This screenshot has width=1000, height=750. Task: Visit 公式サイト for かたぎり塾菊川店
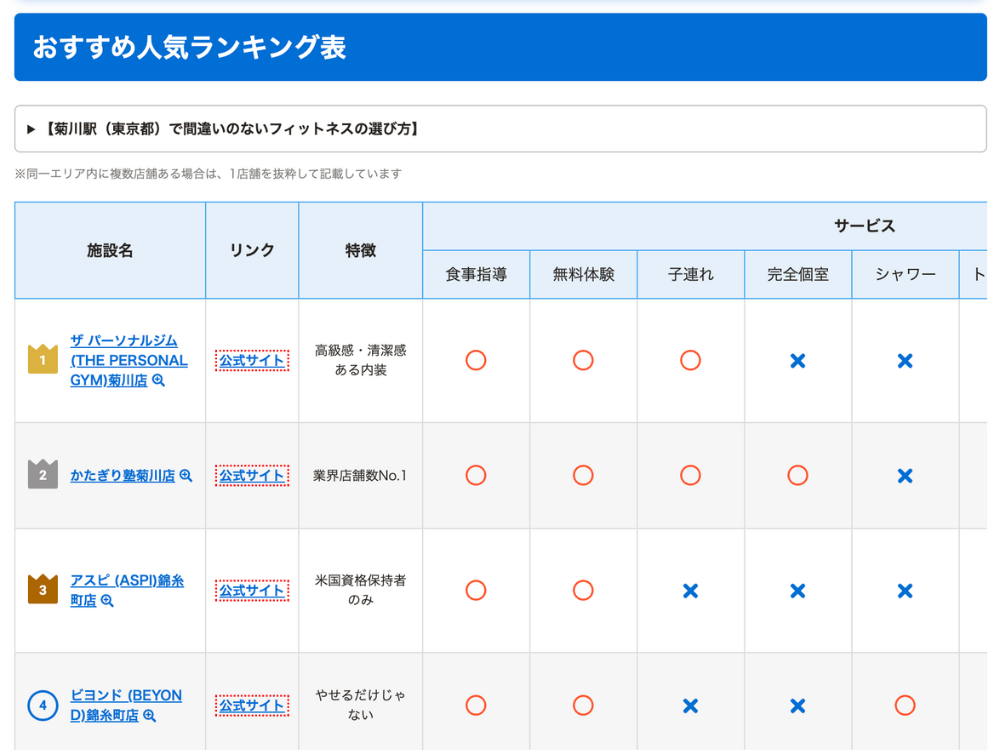coord(252,476)
